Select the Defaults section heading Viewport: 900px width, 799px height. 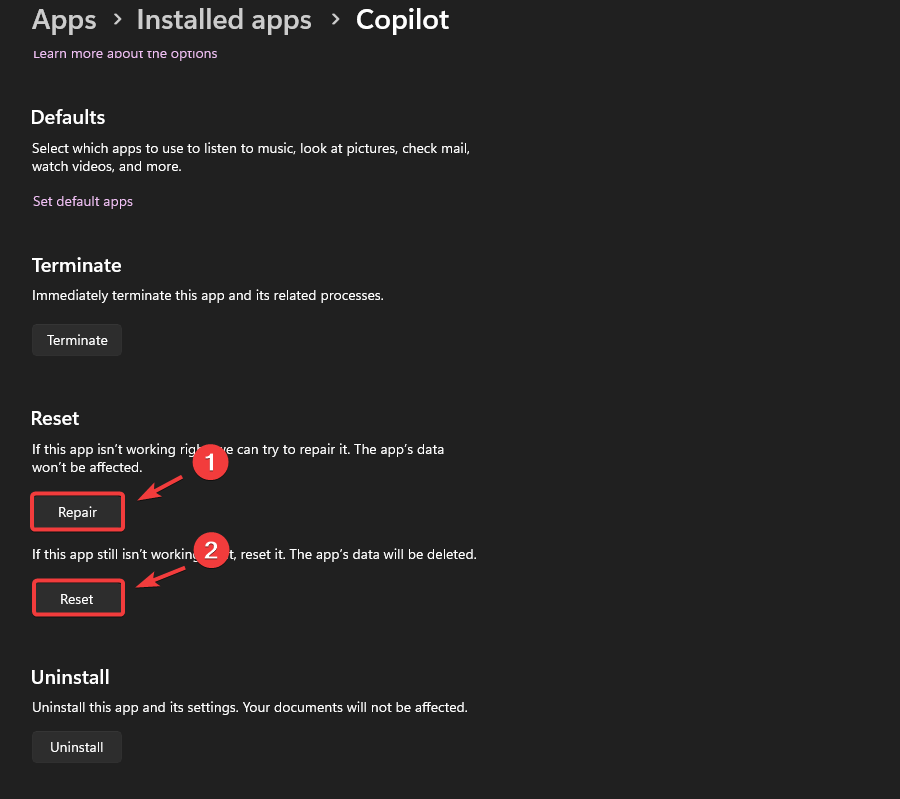pyautogui.click(x=68, y=117)
